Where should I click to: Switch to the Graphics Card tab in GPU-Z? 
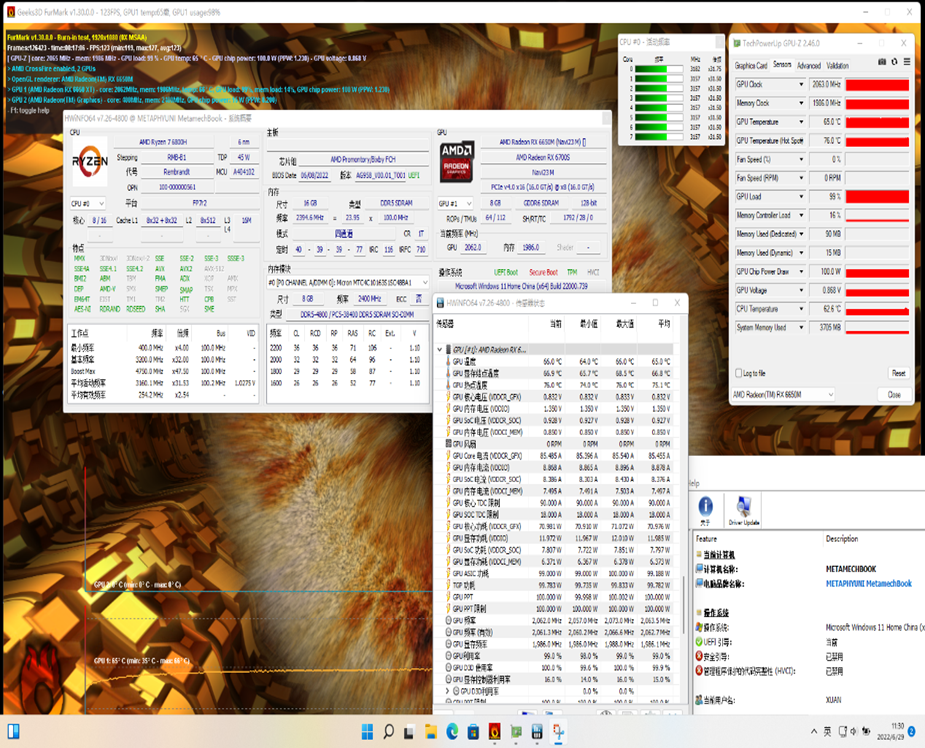click(x=751, y=65)
